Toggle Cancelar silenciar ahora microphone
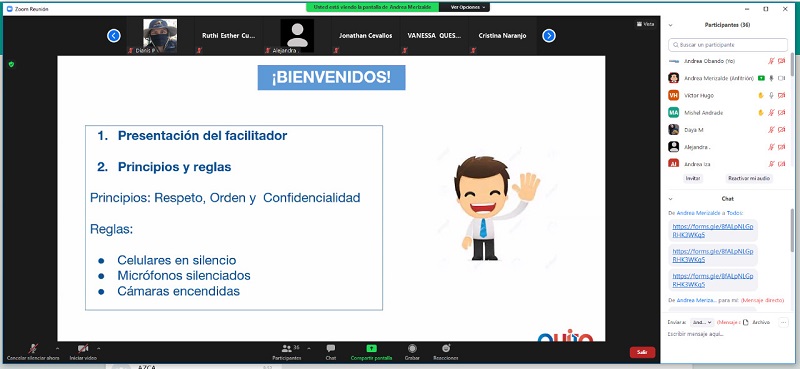The image size is (800, 369). [33, 349]
